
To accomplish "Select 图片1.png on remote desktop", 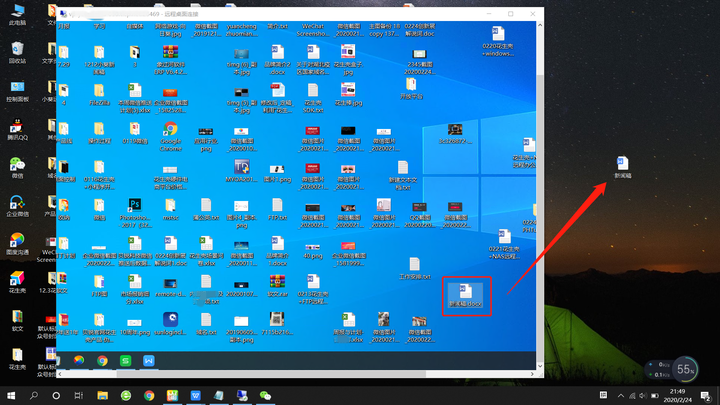I will pyautogui.click(x=277, y=174).
